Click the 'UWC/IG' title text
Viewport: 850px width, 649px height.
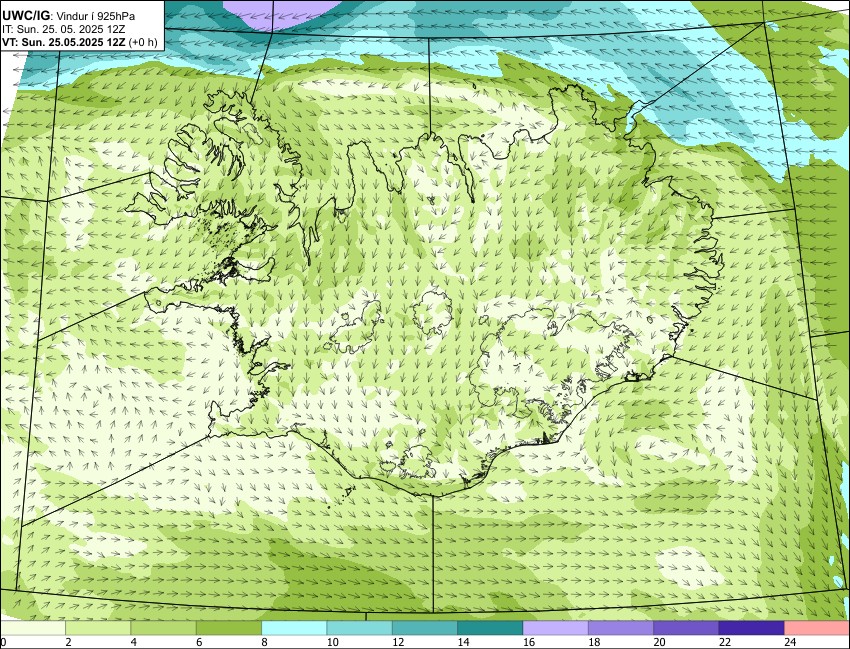click(x=28, y=16)
